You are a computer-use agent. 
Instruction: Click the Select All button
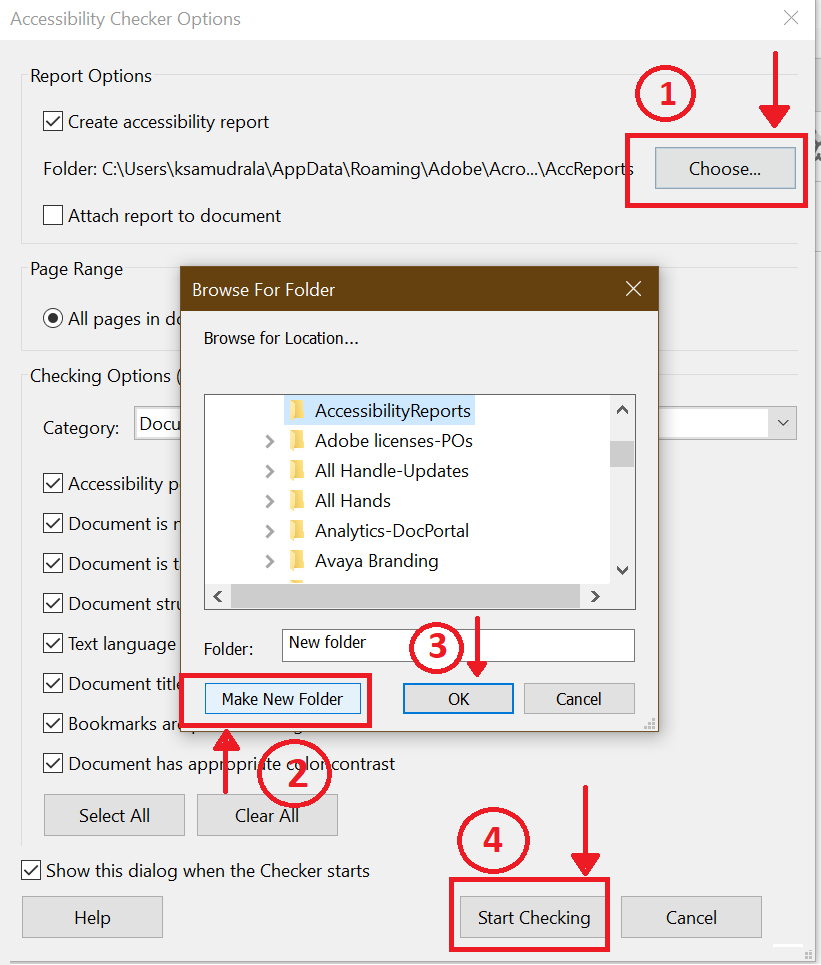(114, 815)
